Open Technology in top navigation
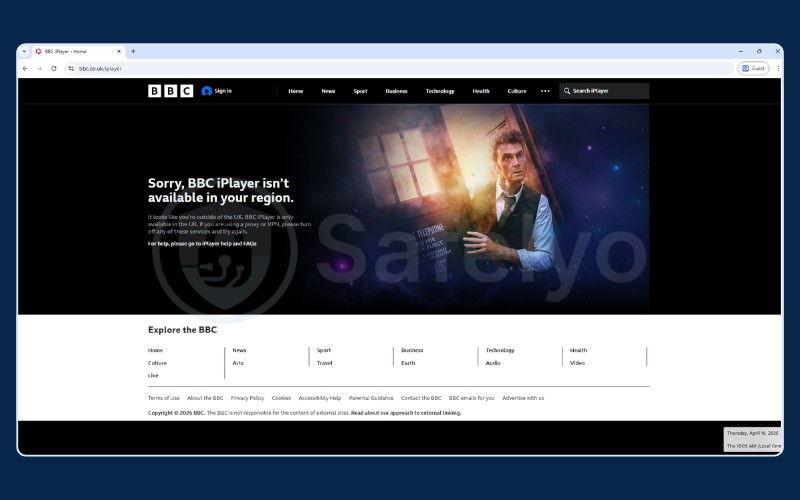Screen dimensions: 800x500 (440, 91)
